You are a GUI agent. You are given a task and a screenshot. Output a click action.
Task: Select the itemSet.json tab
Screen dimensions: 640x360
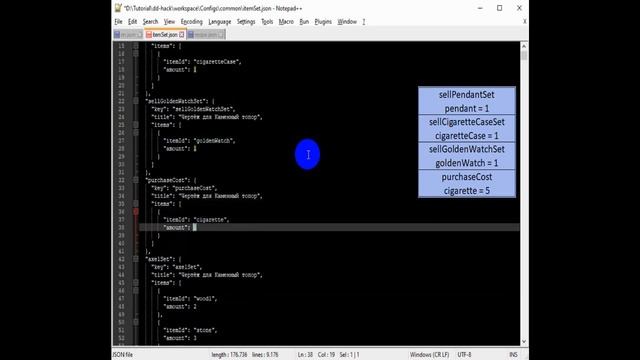click(165, 35)
